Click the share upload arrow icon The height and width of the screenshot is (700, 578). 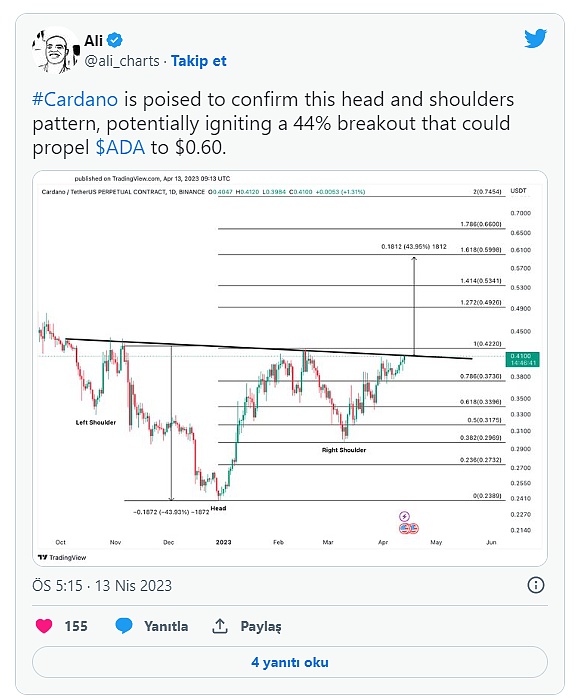click(220, 626)
